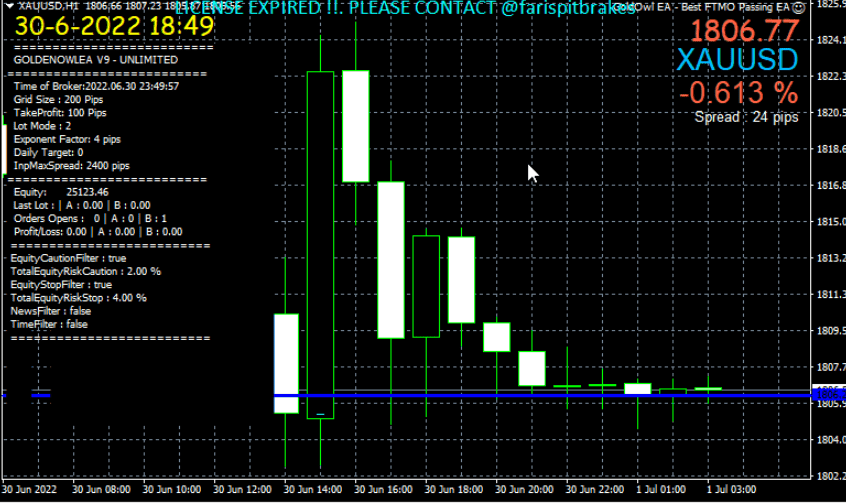This screenshot has height=503, width=846.
Task: Click the Spread : 24 pips text
Action: 746,117
